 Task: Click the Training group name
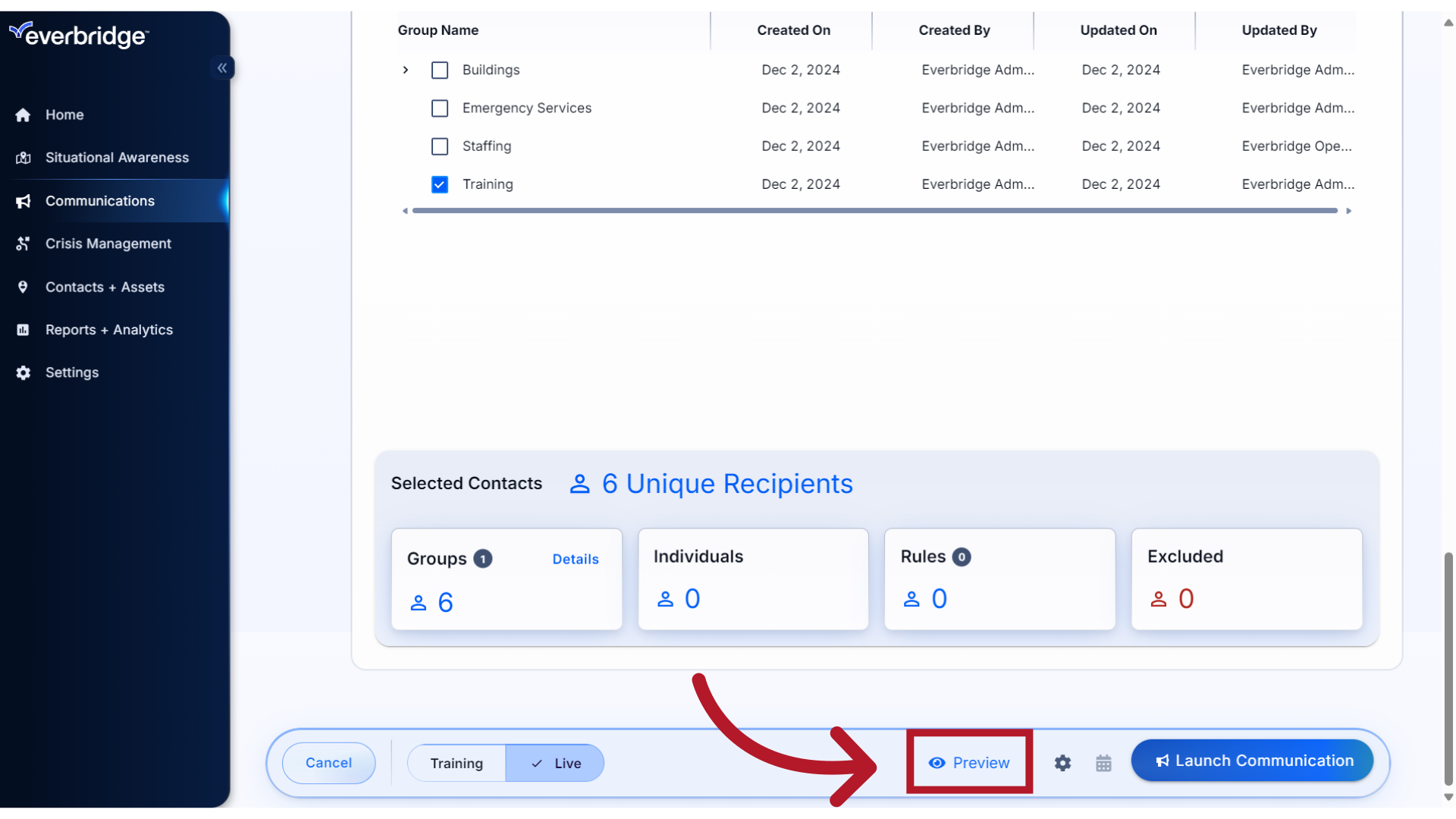click(x=488, y=184)
